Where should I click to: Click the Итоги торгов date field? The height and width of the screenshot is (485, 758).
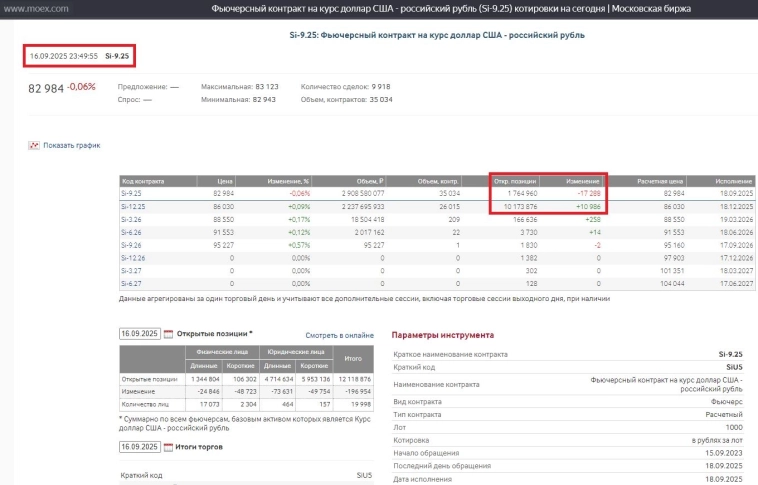[x=139, y=447]
